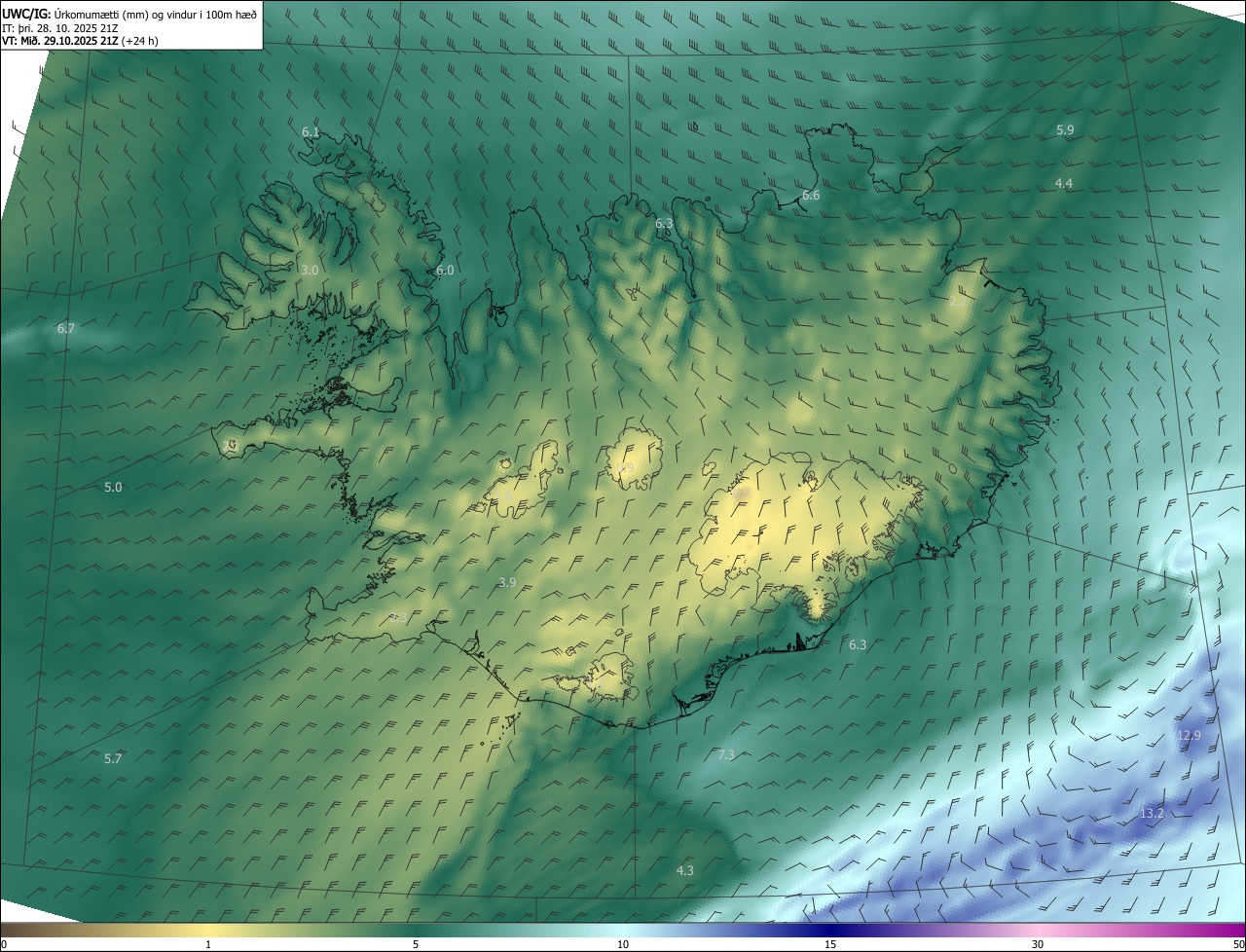Click the 4.3 value near the bottom

click(x=685, y=871)
